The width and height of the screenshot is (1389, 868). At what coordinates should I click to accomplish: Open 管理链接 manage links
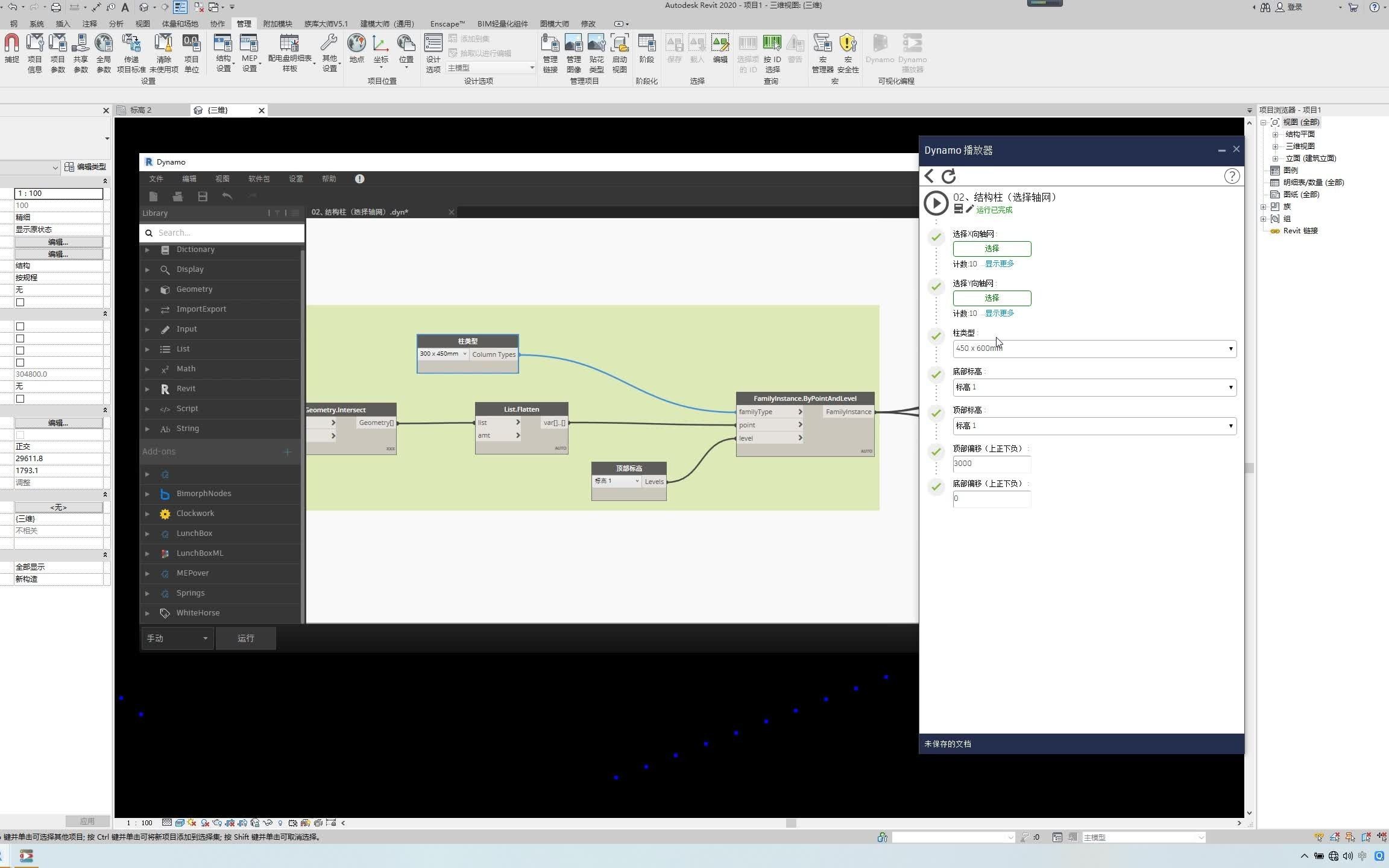click(550, 53)
